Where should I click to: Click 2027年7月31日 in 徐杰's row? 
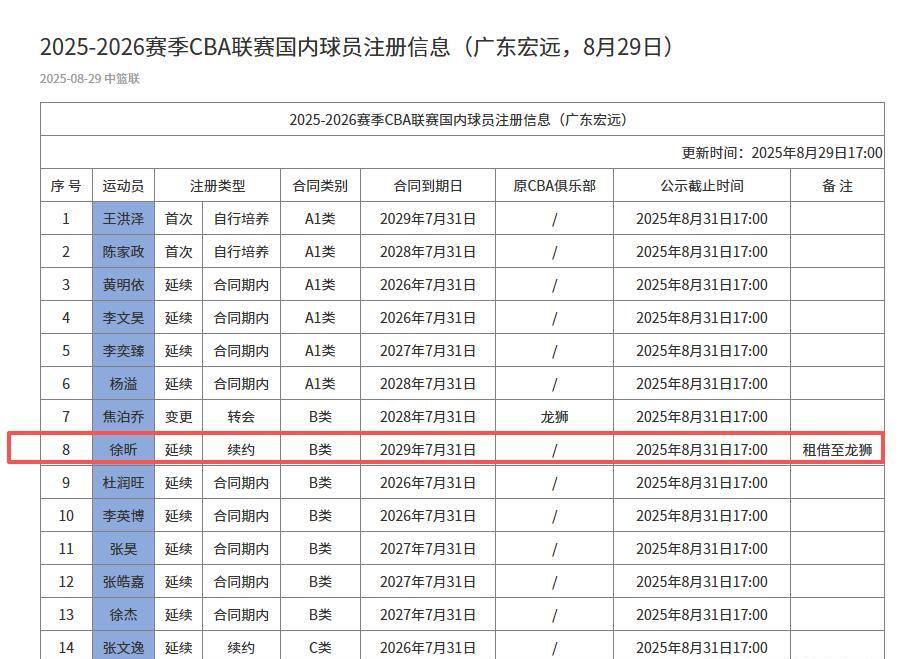click(x=428, y=614)
